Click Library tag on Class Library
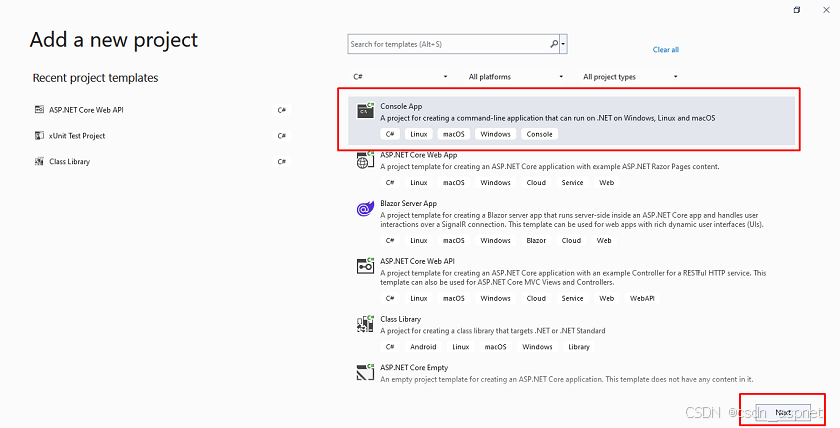The height and width of the screenshot is (428, 840). 579,347
